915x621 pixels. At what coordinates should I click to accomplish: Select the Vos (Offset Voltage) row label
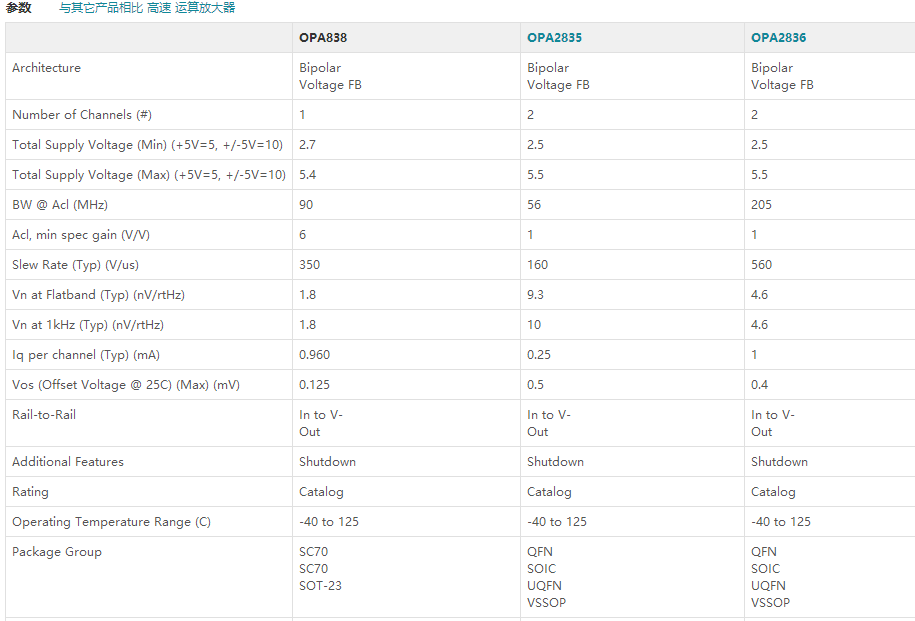point(126,385)
